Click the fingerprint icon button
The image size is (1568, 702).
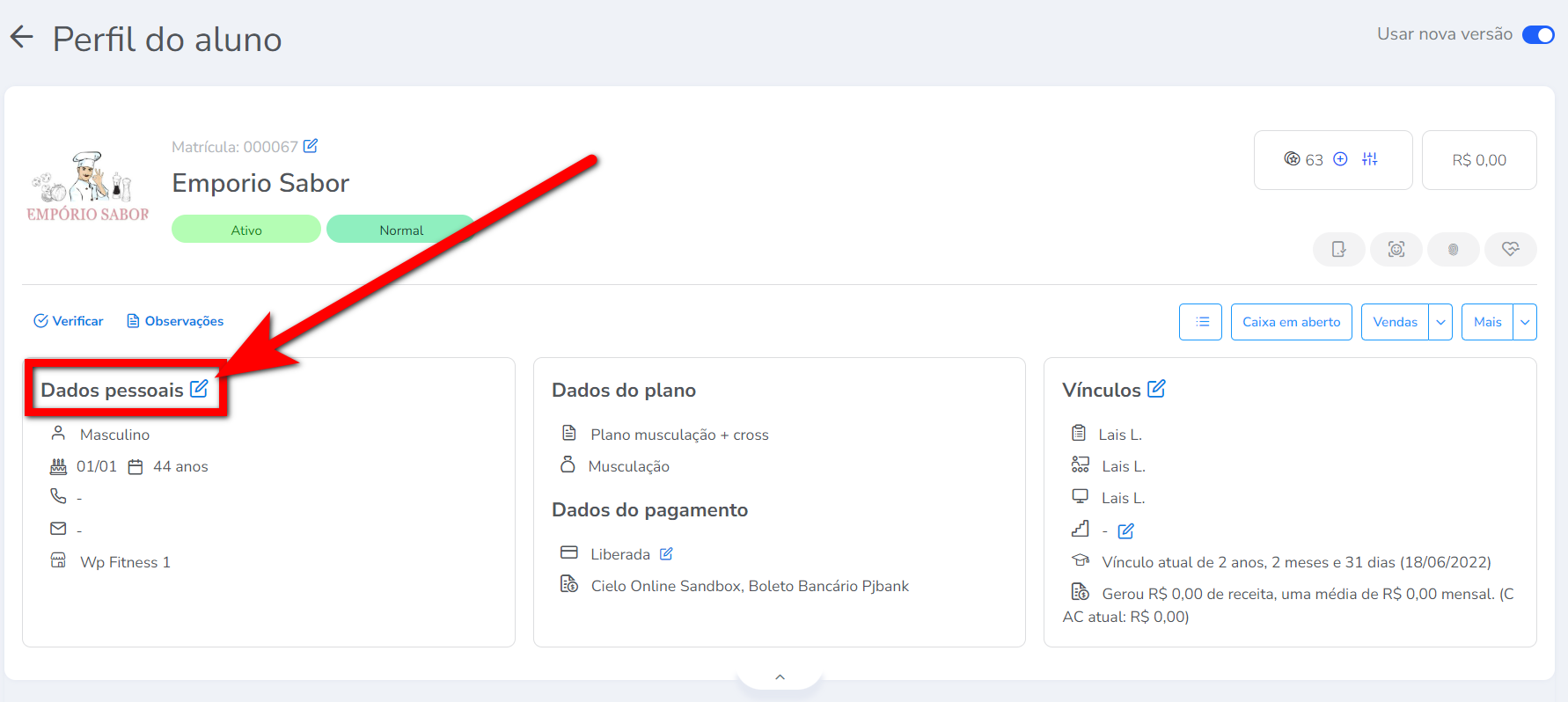tap(1453, 249)
